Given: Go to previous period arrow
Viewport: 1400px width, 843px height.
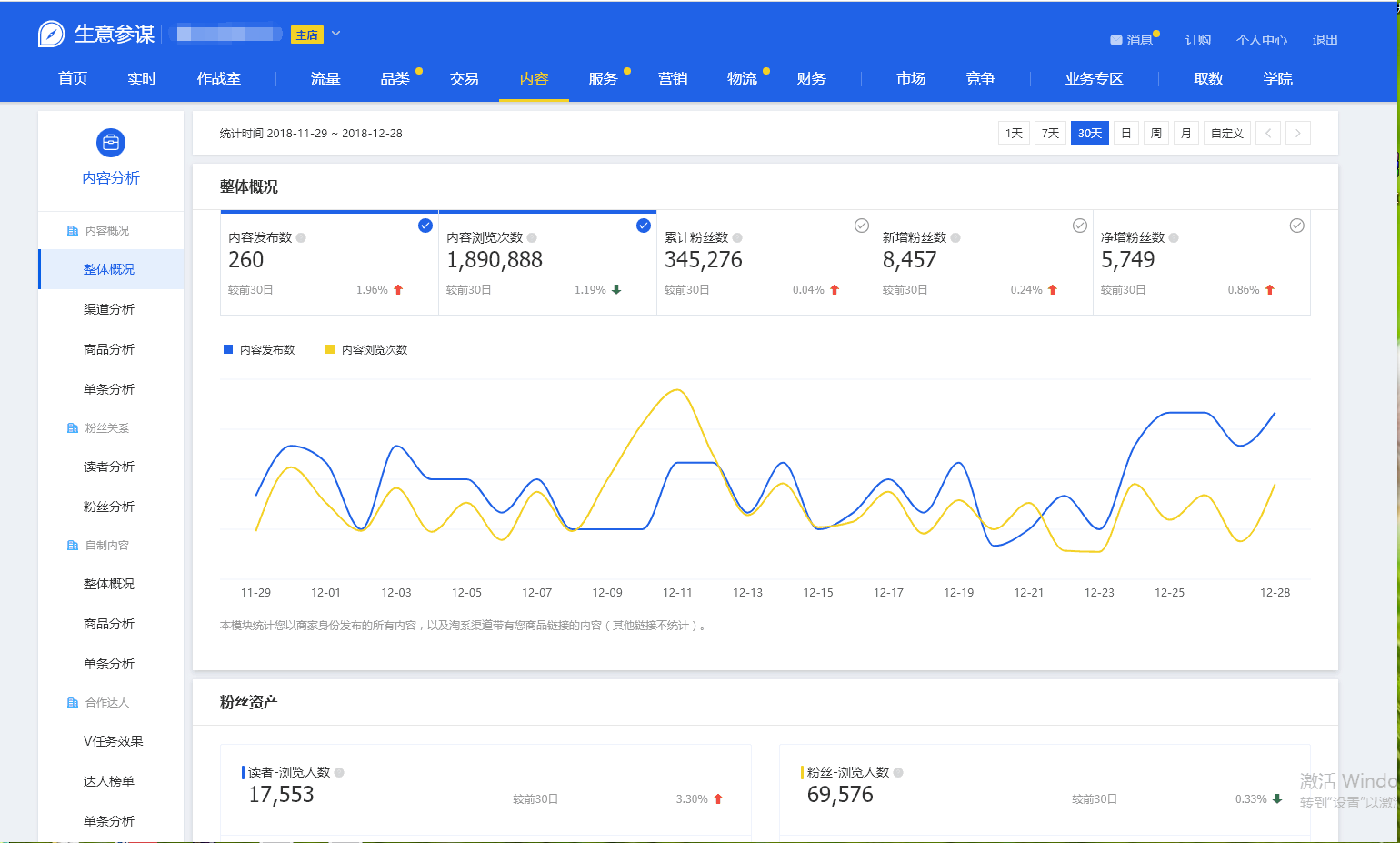Looking at the screenshot, I should tap(1268, 133).
